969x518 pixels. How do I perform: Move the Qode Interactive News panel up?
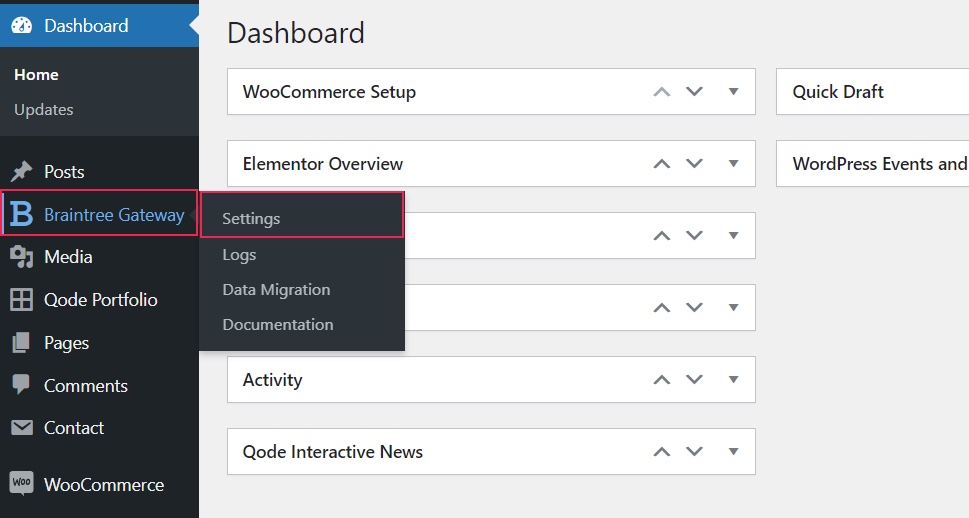(662, 452)
